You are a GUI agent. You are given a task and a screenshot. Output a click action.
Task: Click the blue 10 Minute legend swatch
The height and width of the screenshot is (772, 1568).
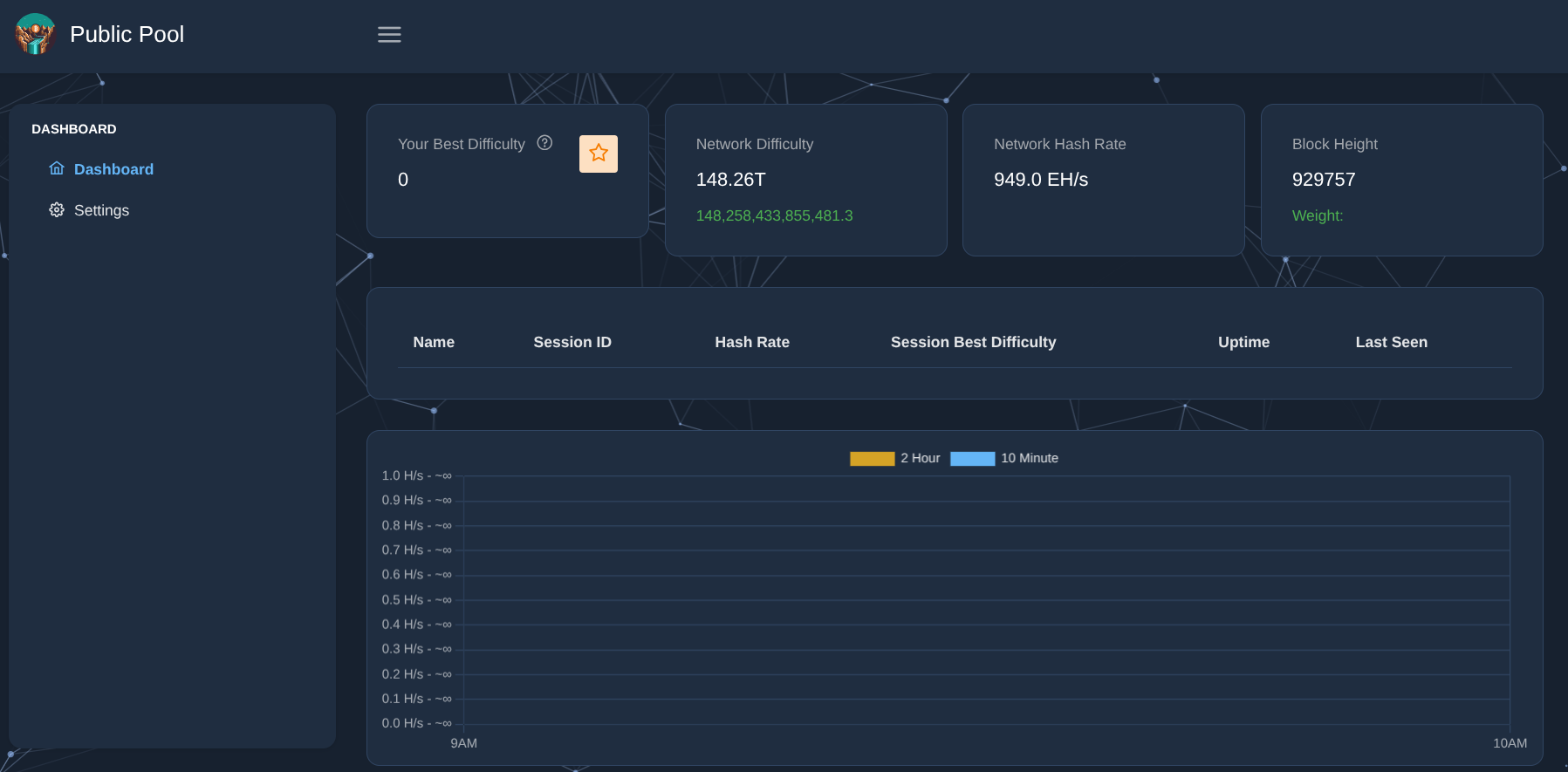tap(972, 459)
